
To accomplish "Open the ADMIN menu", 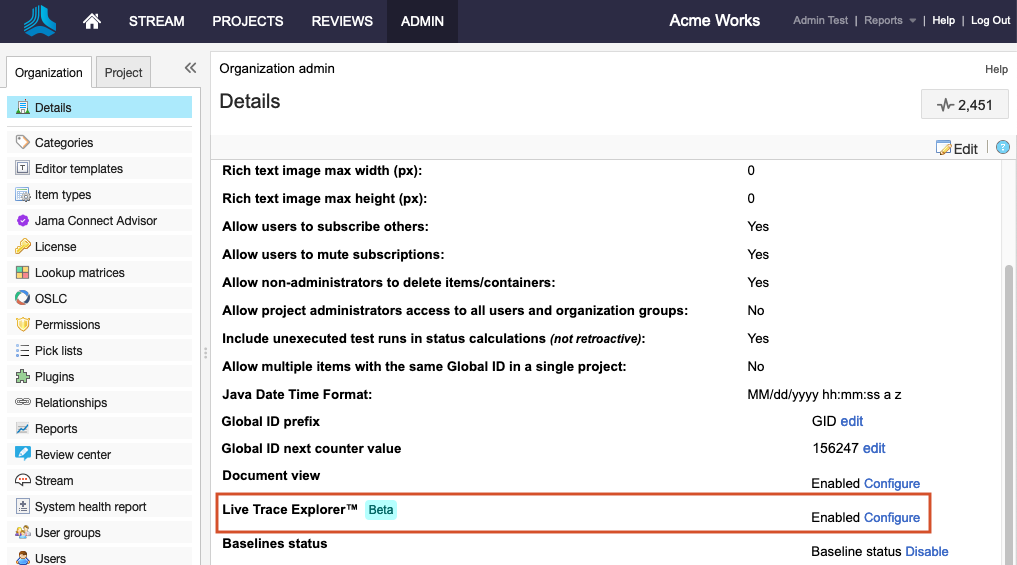I will point(422,21).
